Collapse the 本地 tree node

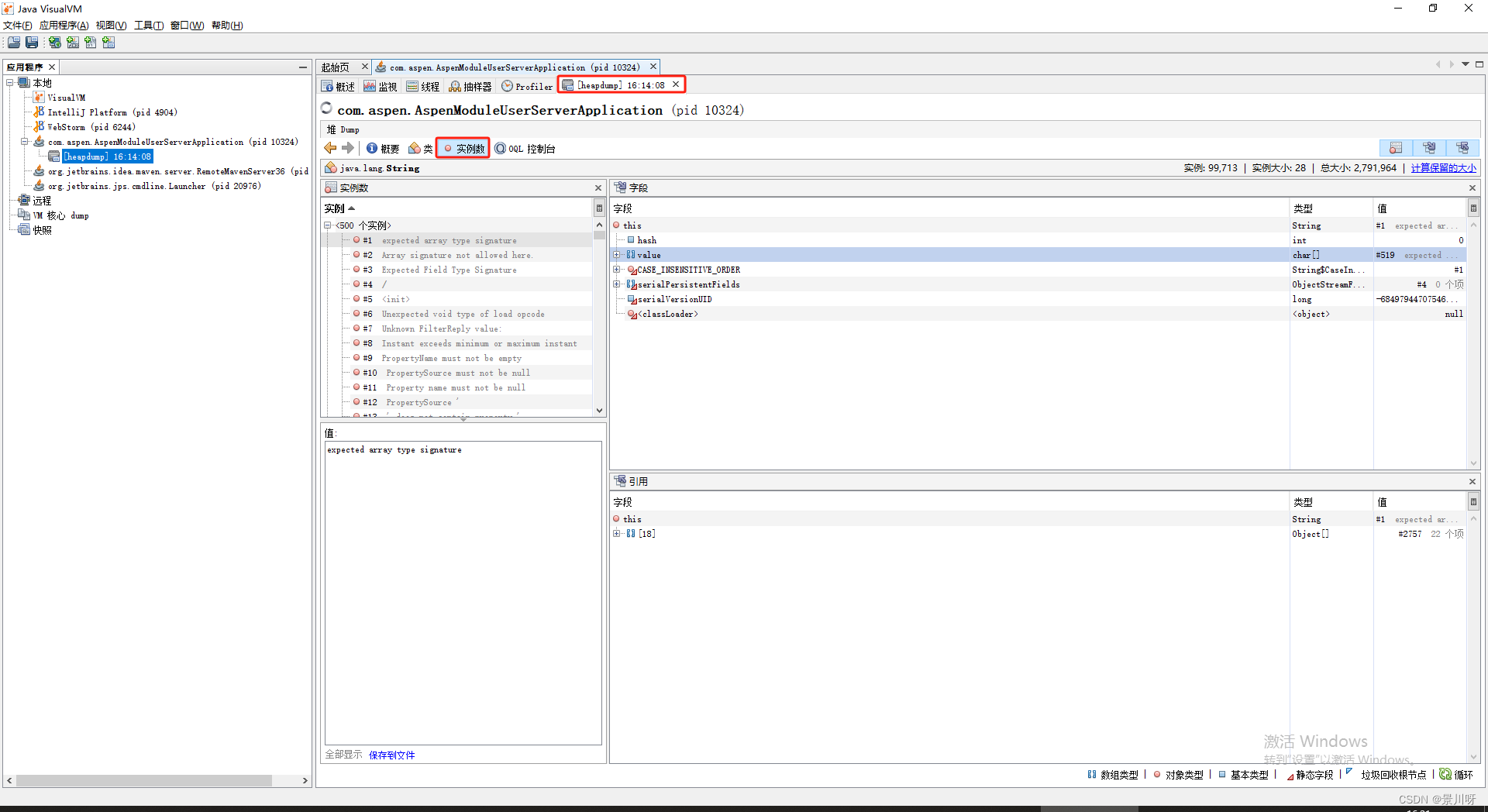coord(10,82)
